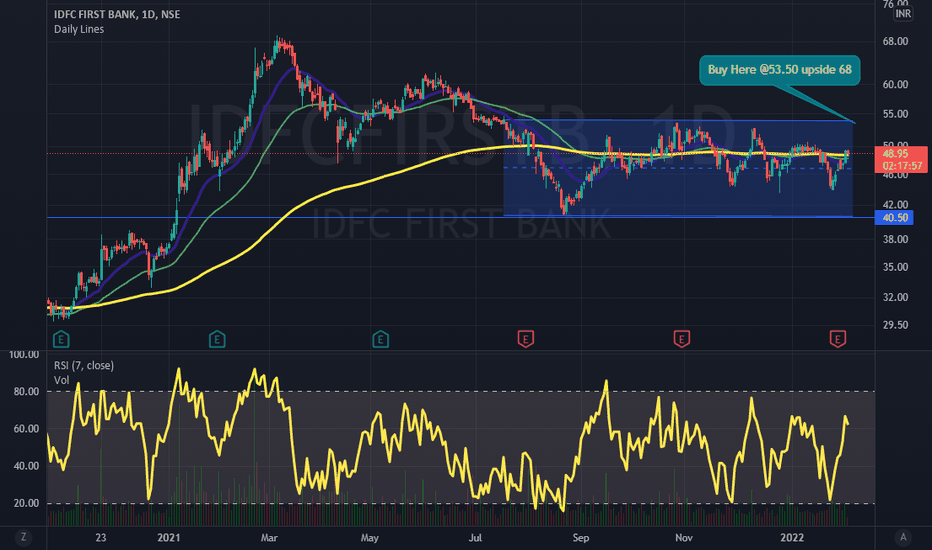The height and width of the screenshot is (550, 932).
Task: Click the 40.50 horizontal line price label
Action: point(895,218)
